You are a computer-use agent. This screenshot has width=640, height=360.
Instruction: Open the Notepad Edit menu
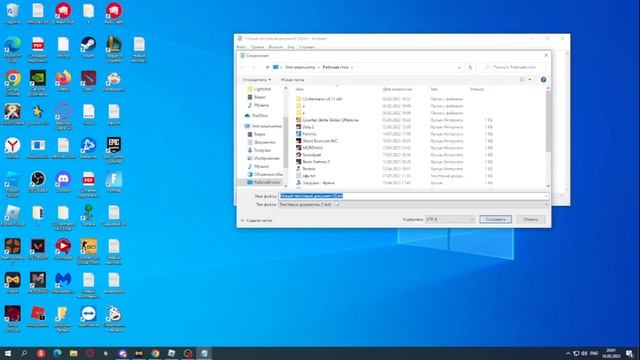(257, 47)
